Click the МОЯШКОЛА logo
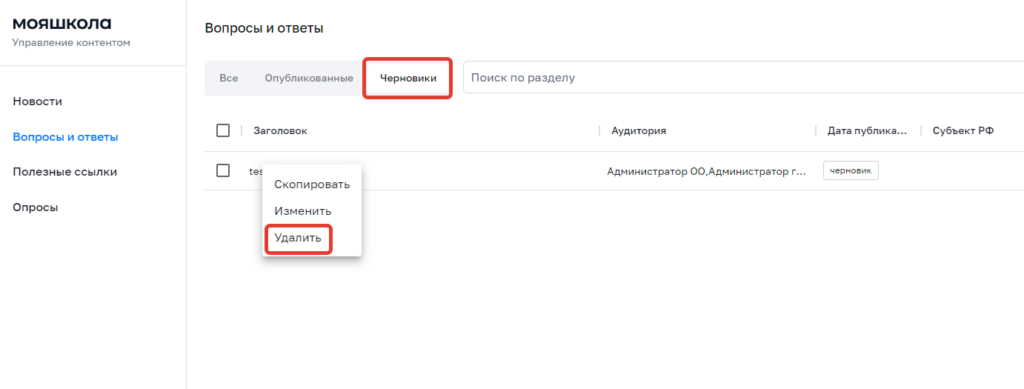 [62, 23]
